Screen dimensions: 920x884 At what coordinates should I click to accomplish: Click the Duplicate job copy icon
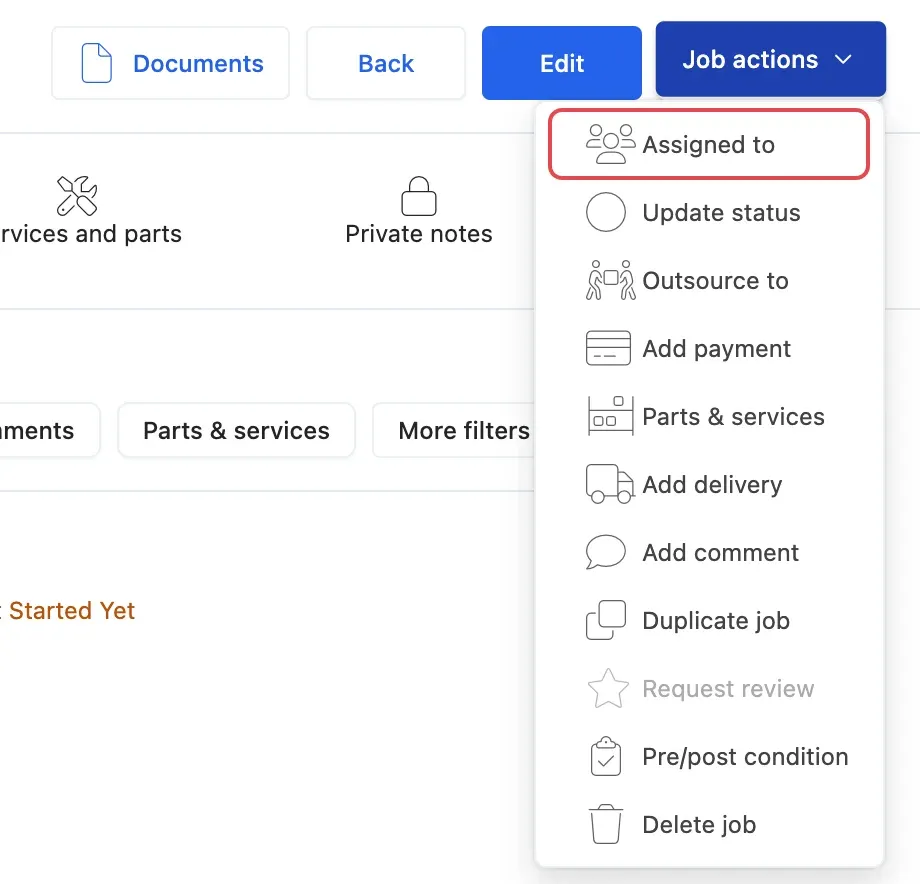click(606, 620)
